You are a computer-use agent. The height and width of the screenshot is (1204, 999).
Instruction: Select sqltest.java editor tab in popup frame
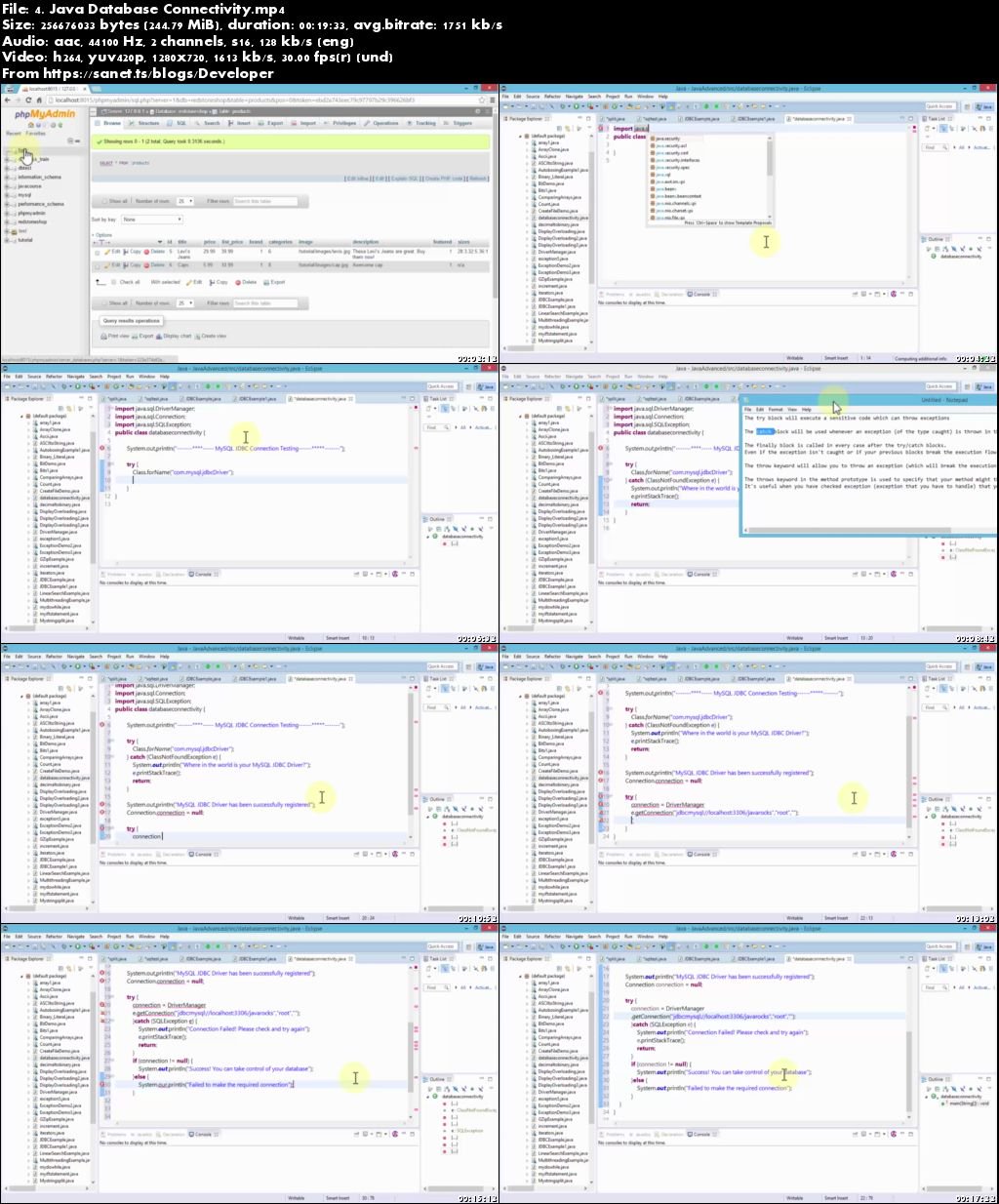(655, 119)
